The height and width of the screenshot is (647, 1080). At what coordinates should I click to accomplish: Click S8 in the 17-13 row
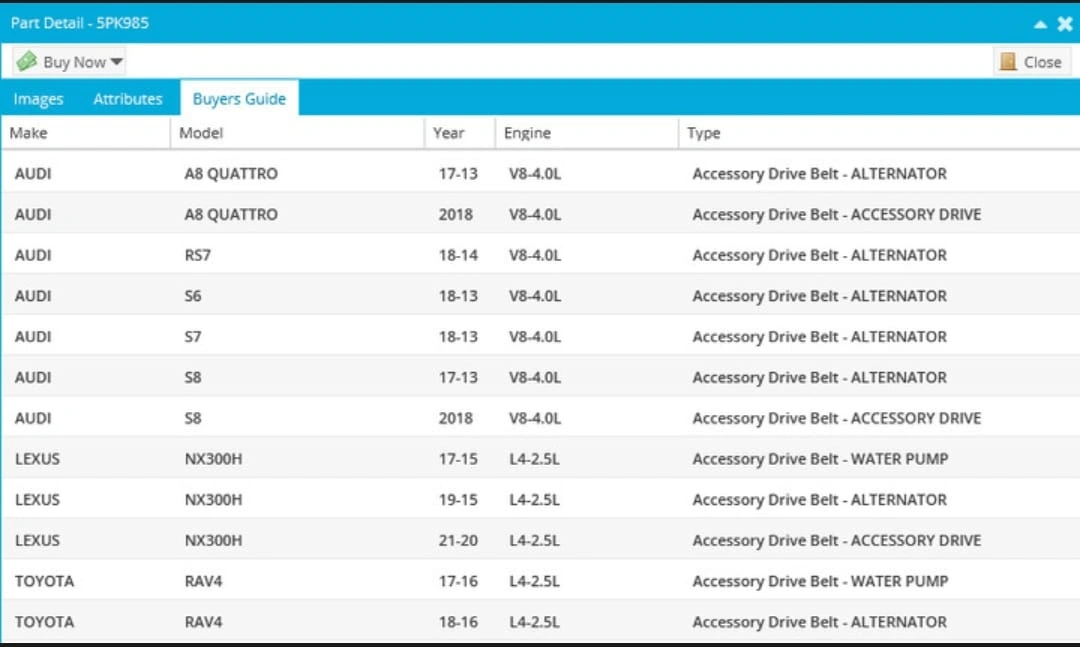pyautogui.click(x=193, y=377)
